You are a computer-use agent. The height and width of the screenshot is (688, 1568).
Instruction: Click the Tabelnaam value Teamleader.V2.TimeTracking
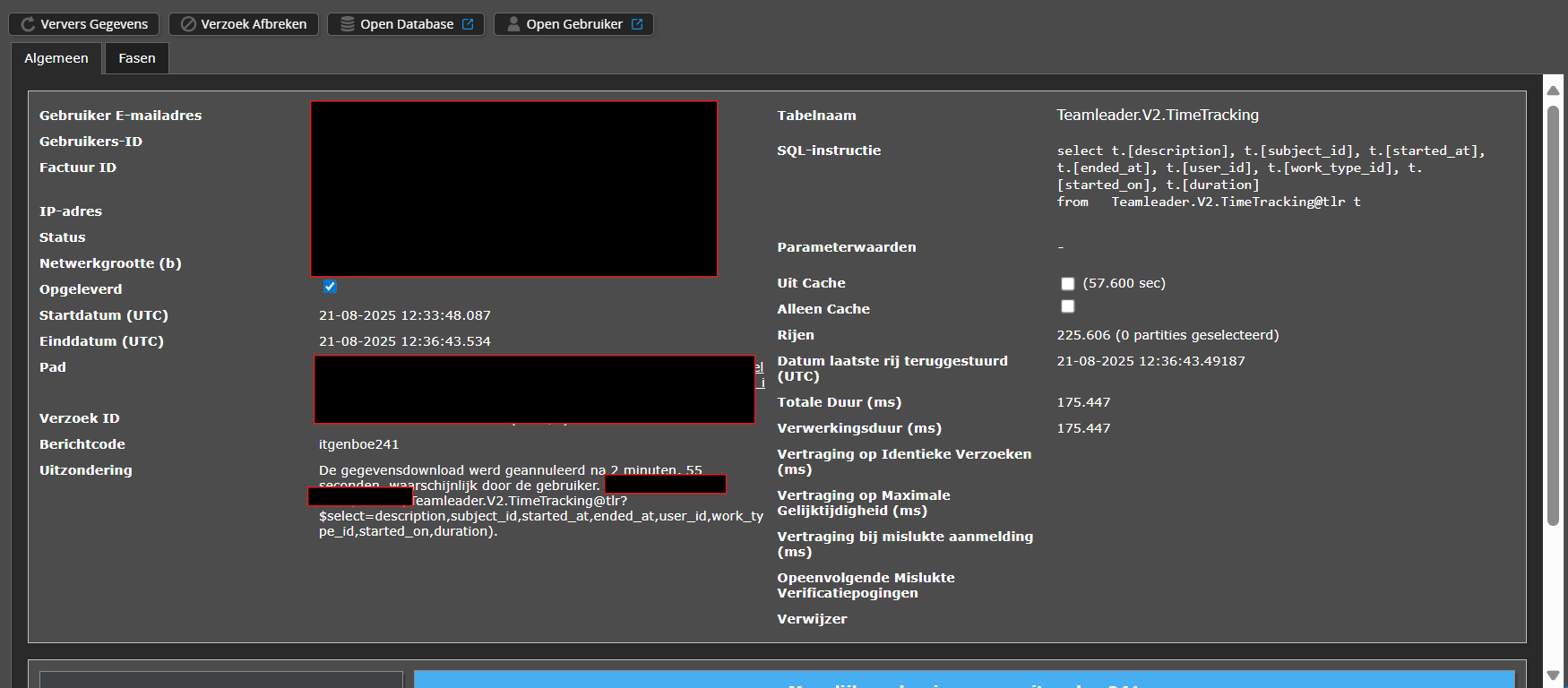[1157, 115]
